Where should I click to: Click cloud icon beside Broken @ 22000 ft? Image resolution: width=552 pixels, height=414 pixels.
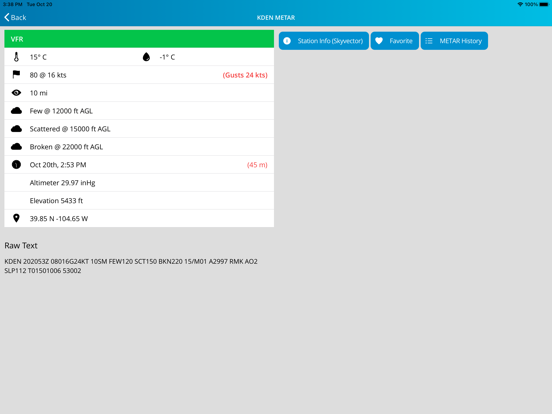tap(16, 146)
